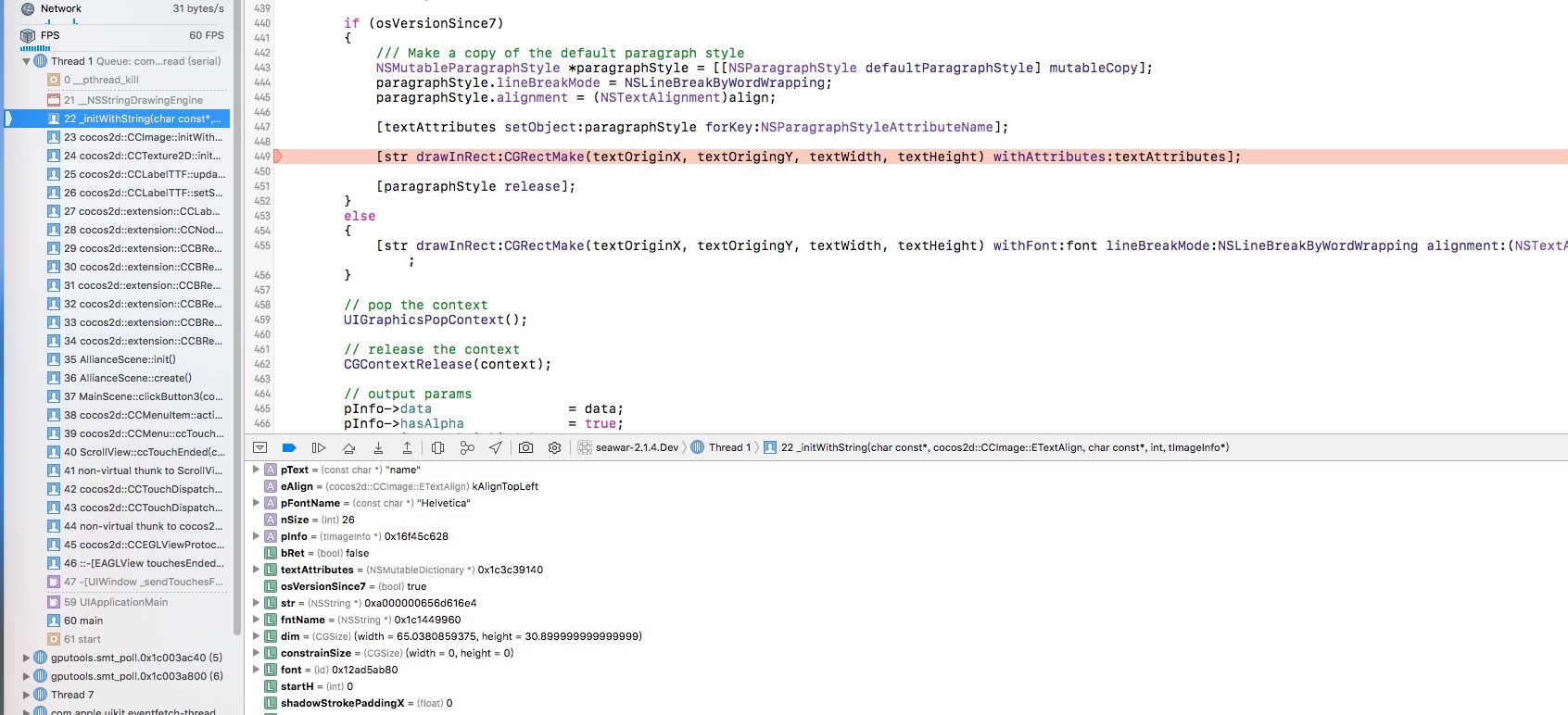
Task: Hide the debug area toggle button
Action: click(x=260, y=447)
